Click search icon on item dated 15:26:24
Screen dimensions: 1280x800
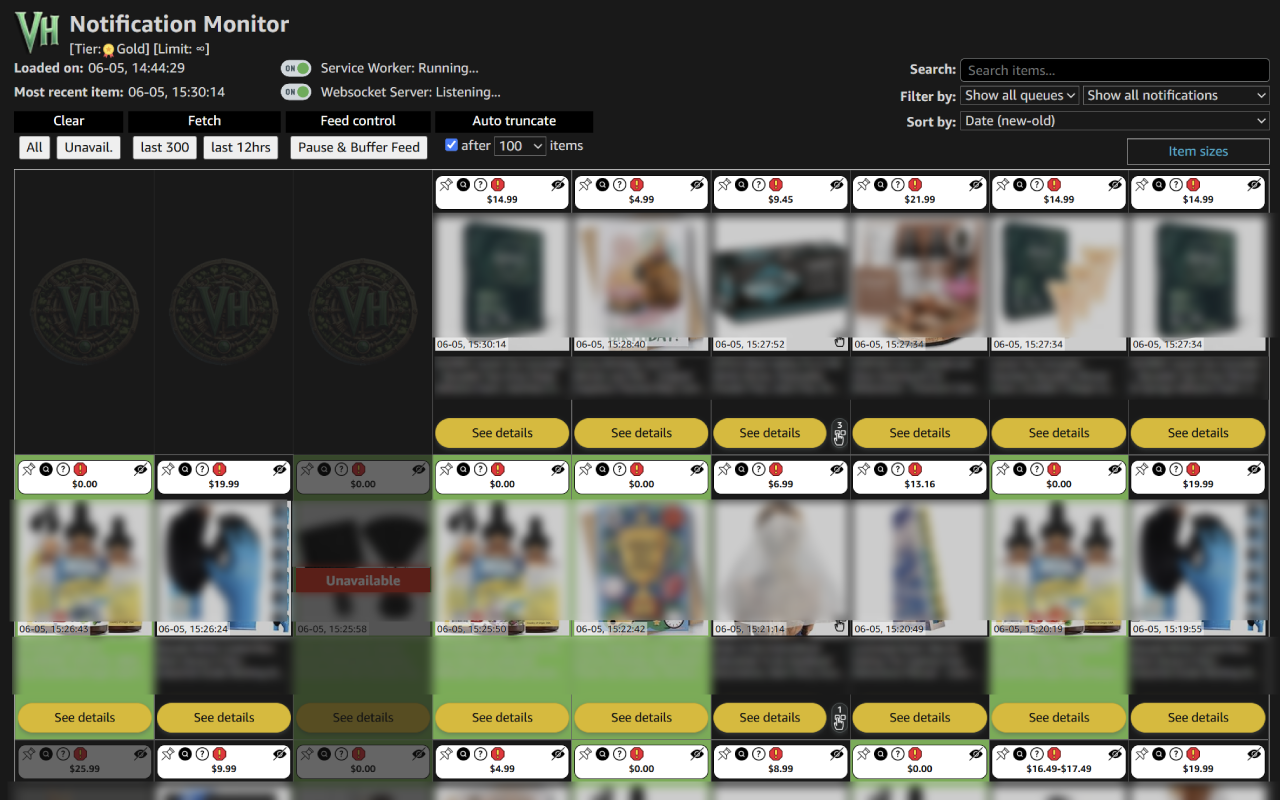185,469
